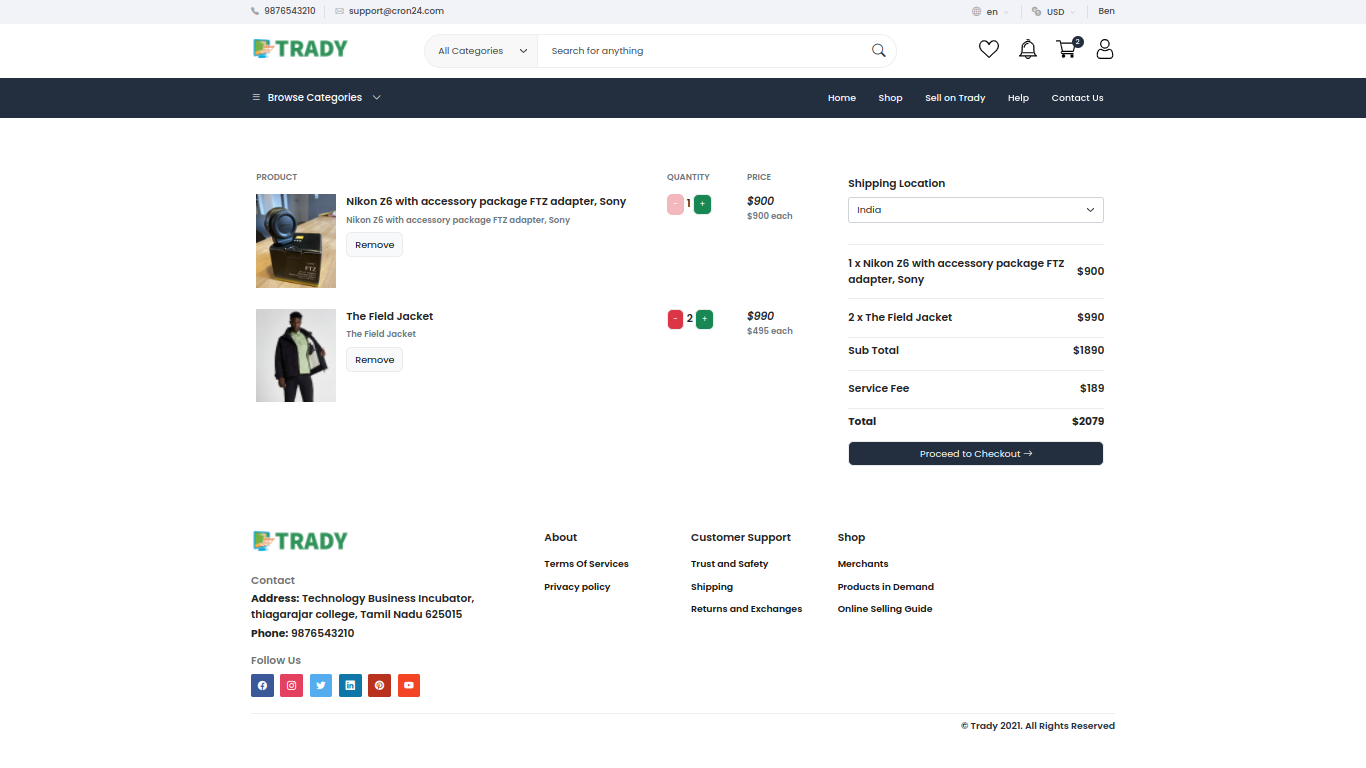
Task: Click the search magnifier icon
Action: [878, 50]
